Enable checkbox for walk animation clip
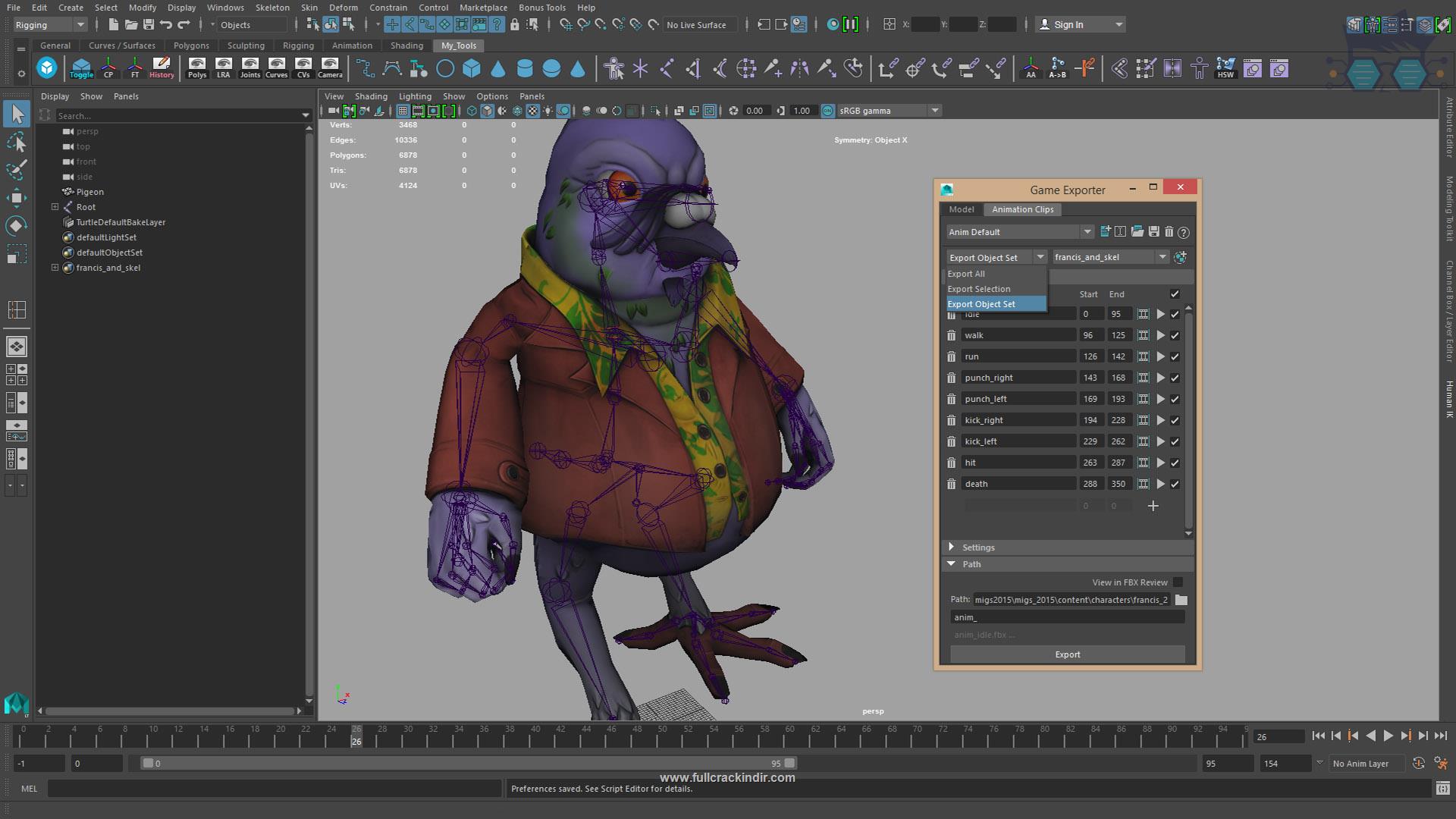1456x819 pixels. coord(1176,335)
